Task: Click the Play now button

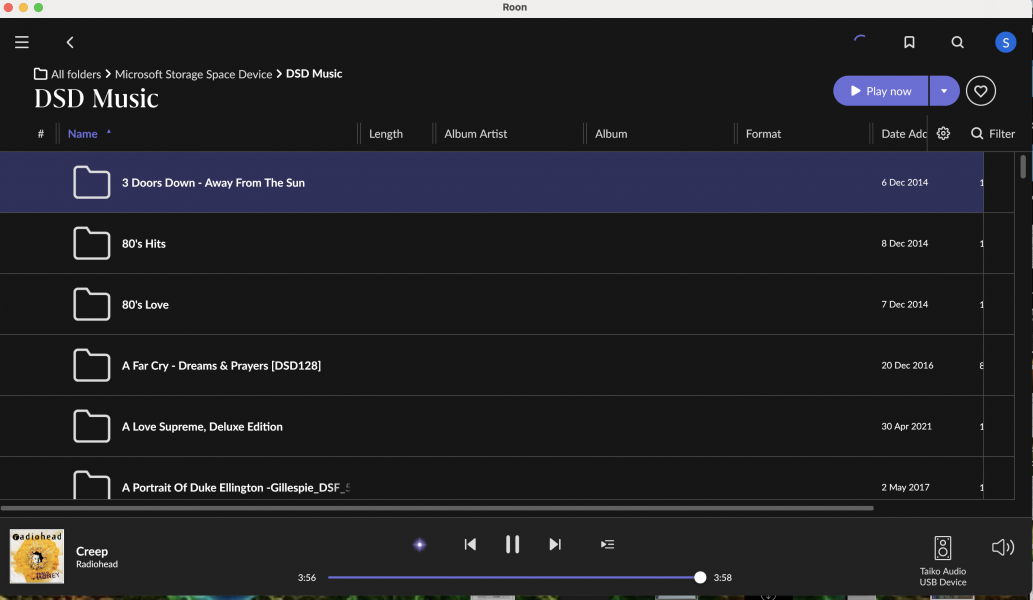Action: (881, 91)
